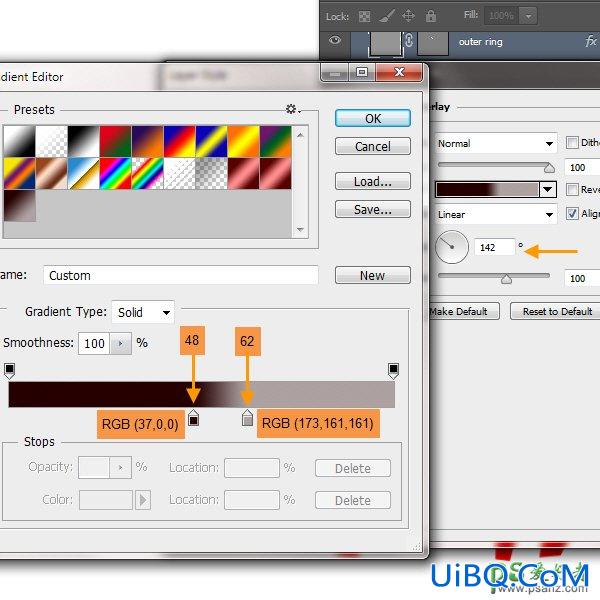Adjust the opacity slider handle in Layer Style

pyautogui.click(x=549, y=168)
